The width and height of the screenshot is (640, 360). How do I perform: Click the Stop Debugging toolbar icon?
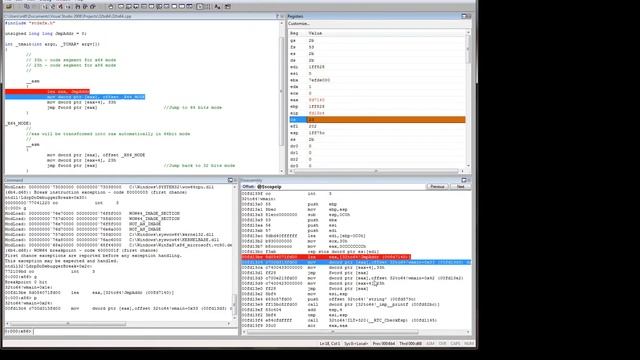click(x=61, y=7)
